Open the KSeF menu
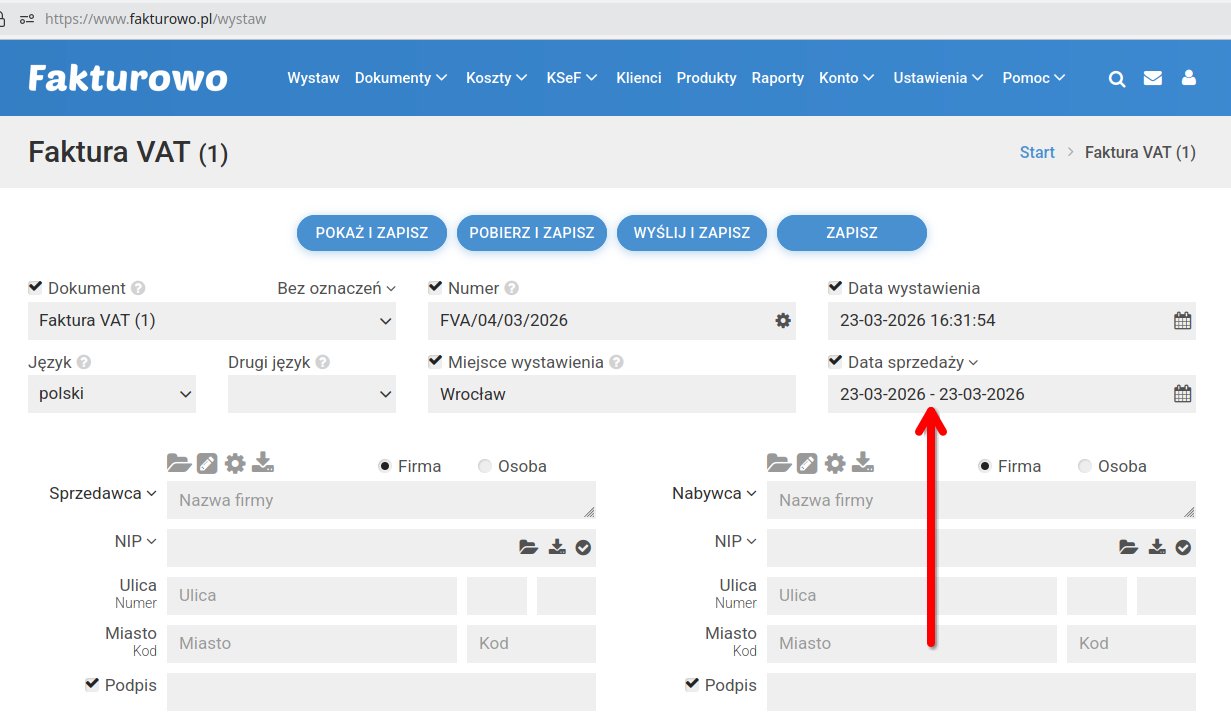This screenshot has width=1231, height=717. click(571, 78)
